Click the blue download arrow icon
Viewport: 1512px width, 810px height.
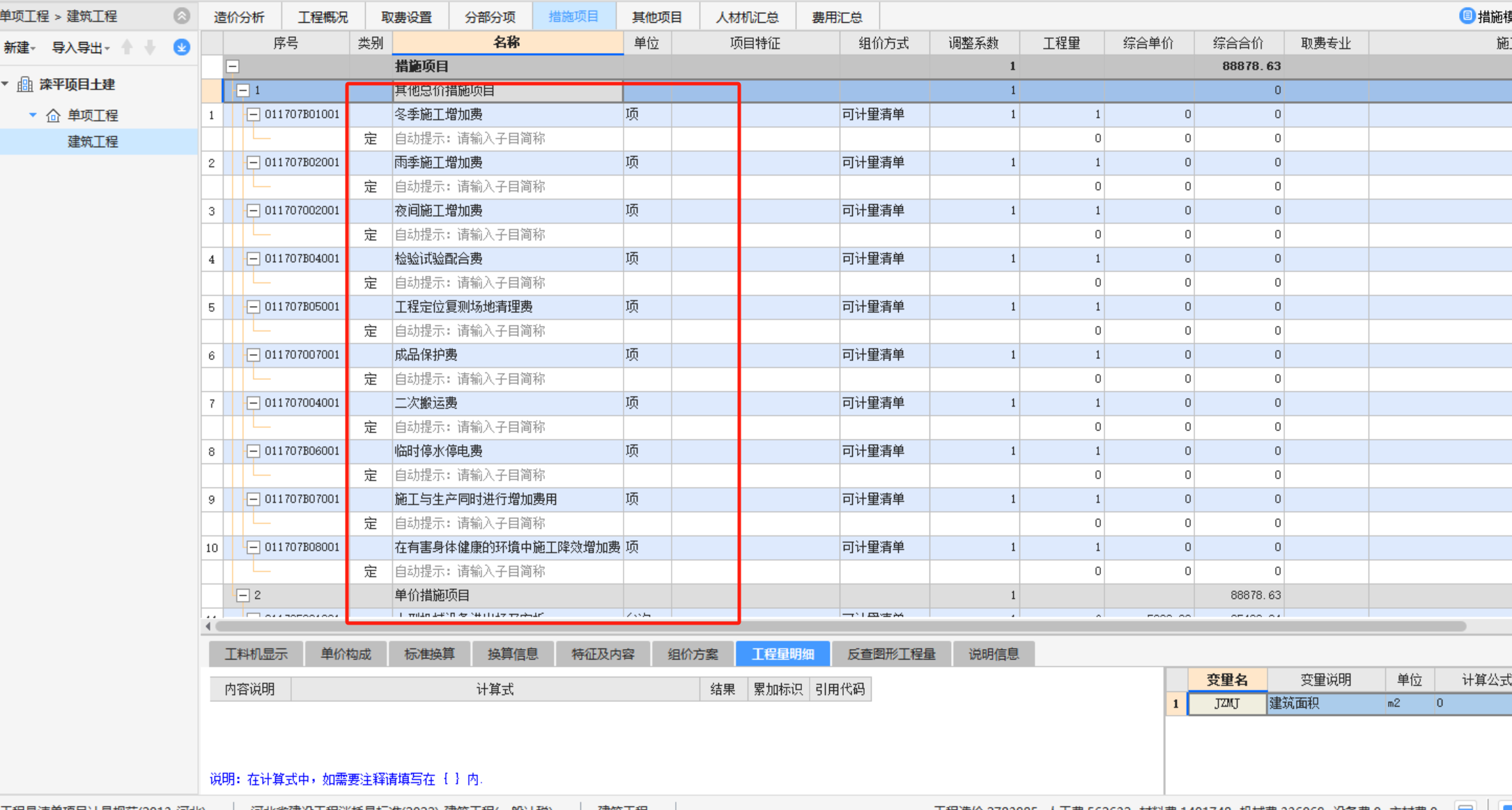coord(182,47)
